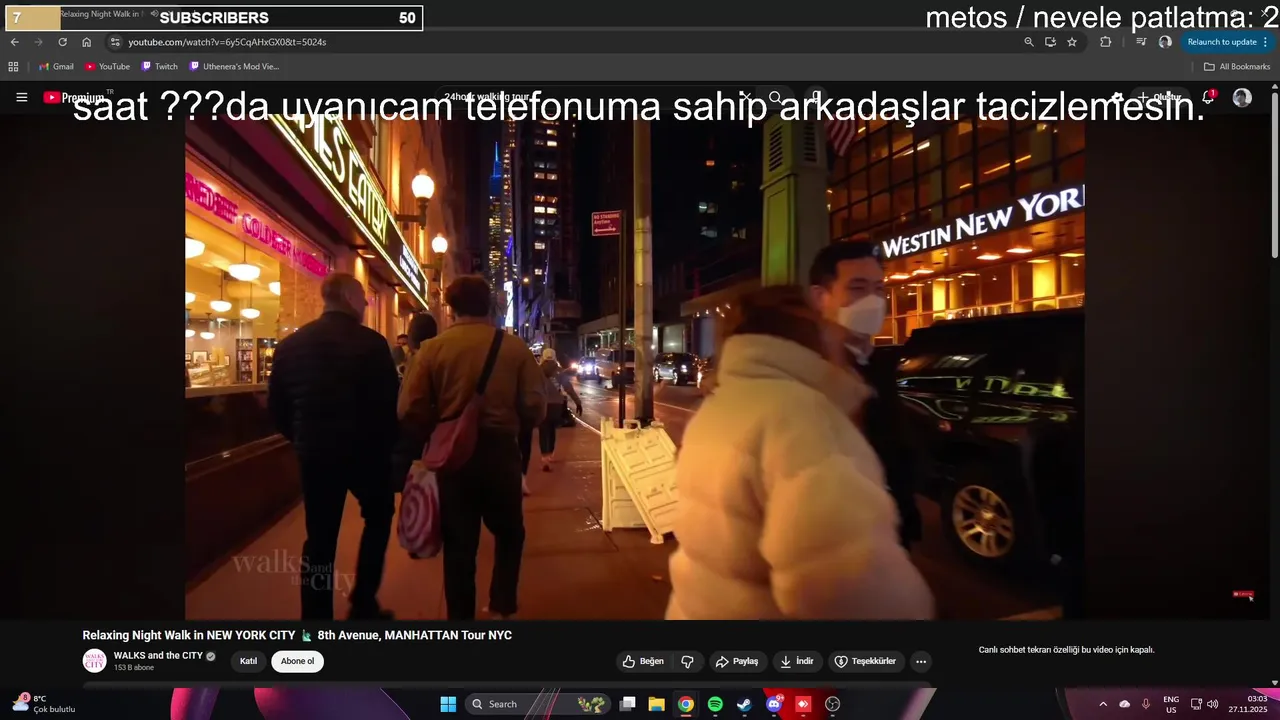Click the microphone tray icon

[x=1146, y=704]
